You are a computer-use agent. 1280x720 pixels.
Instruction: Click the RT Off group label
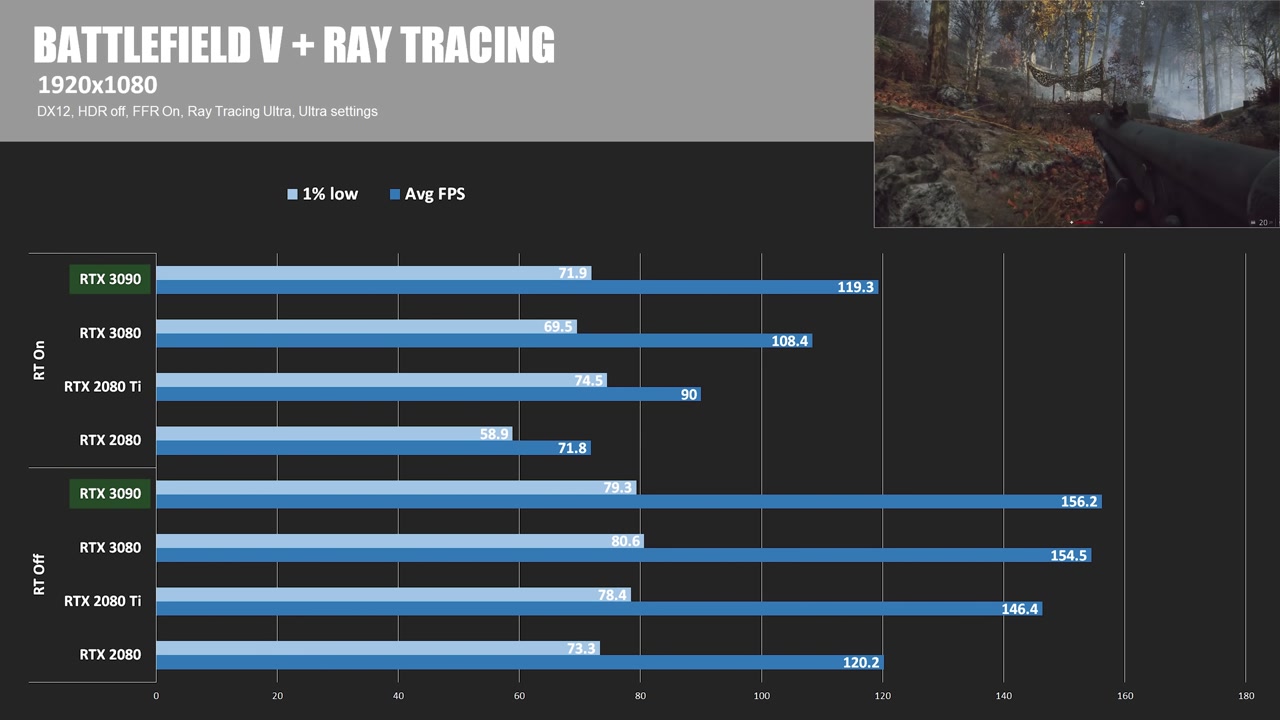click(40, 575)
